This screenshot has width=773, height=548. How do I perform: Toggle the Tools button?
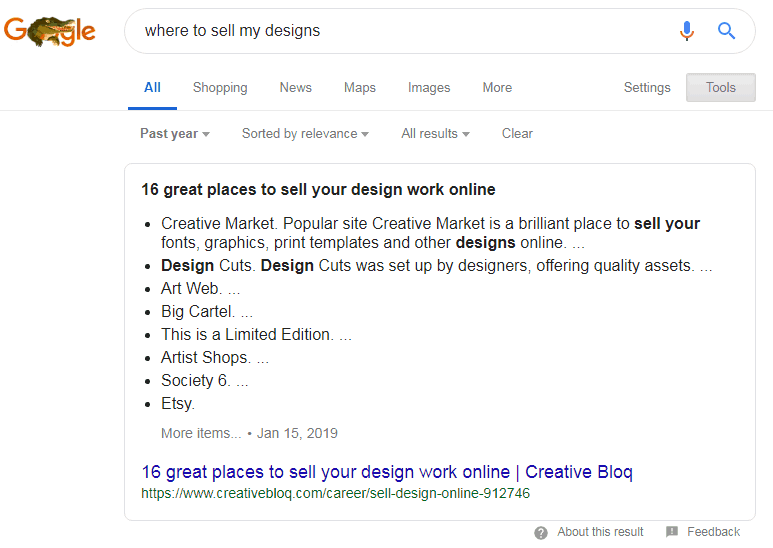click(721, 87)
